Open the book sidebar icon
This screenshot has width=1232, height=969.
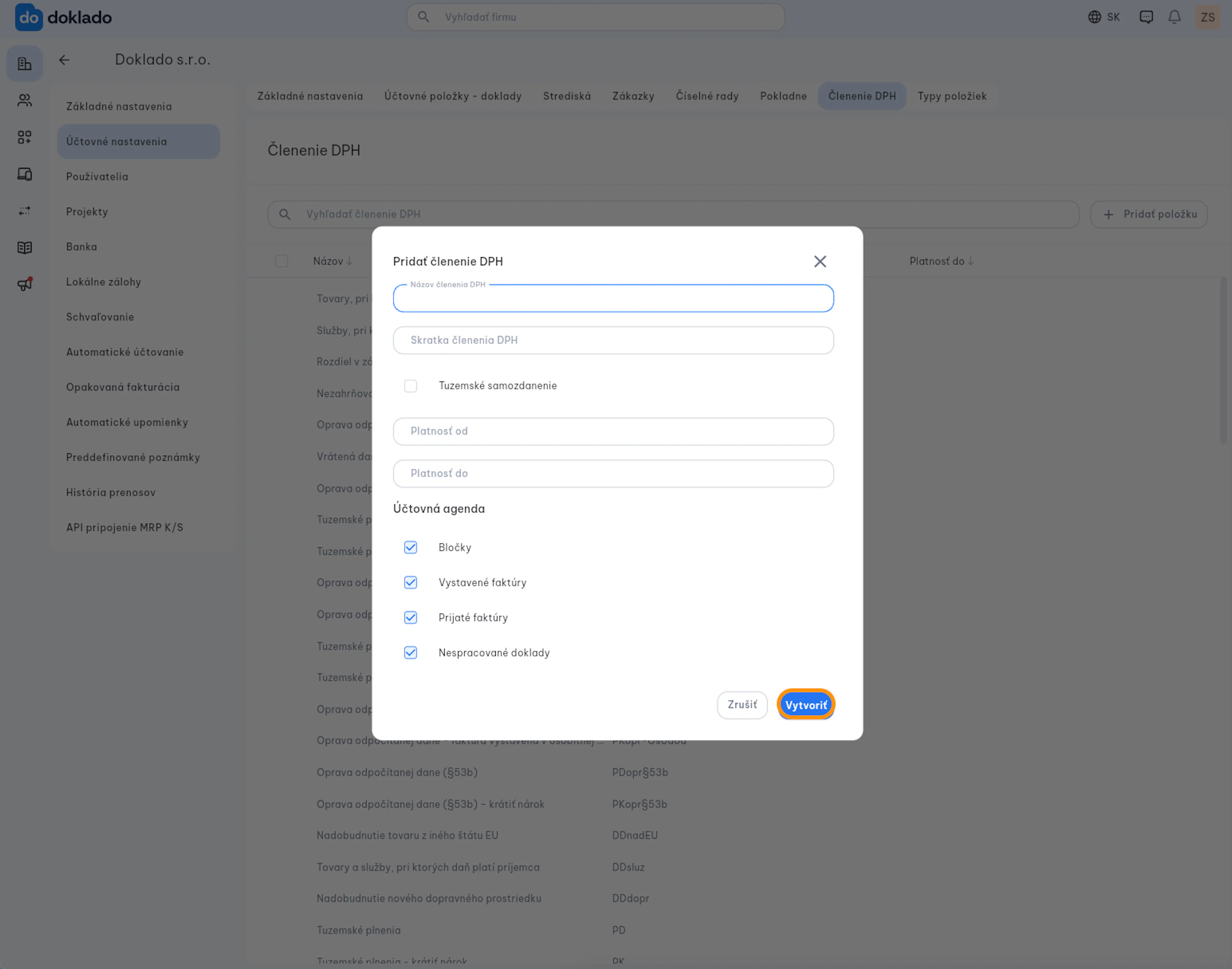[x=24, y=247]
